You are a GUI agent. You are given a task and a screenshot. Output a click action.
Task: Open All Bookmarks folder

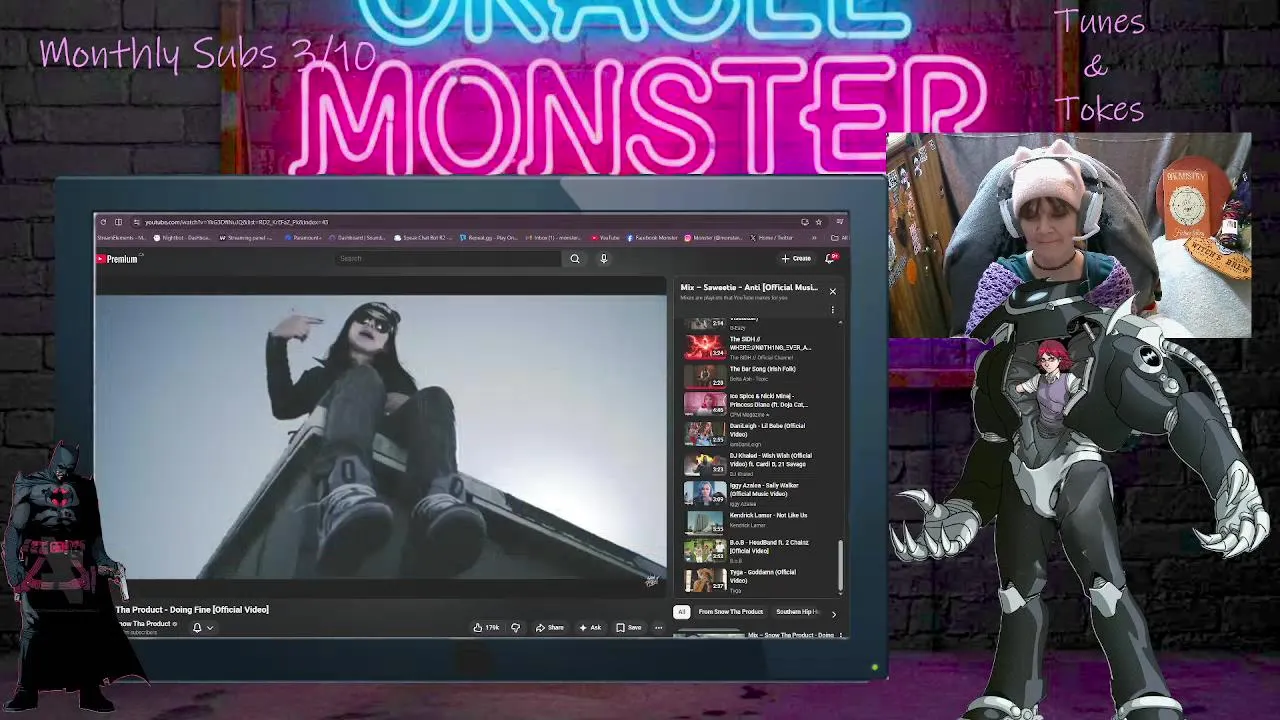coord(838,238)
